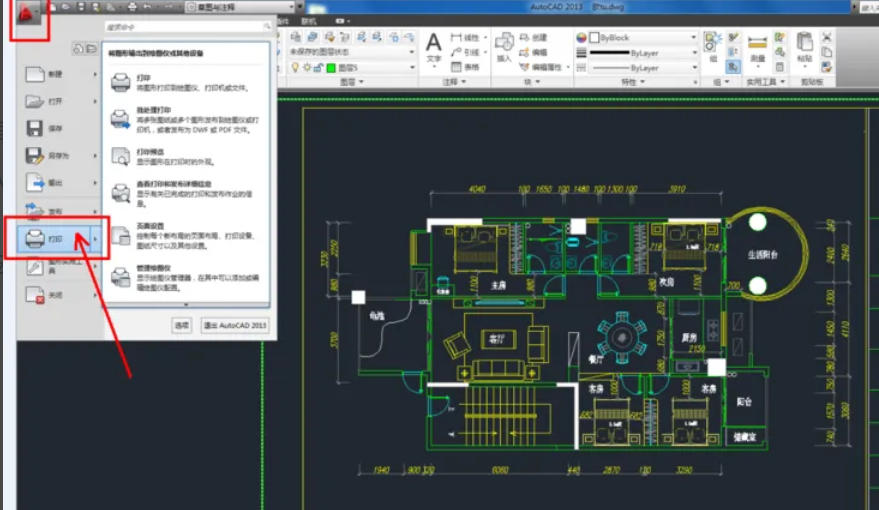Screen dimensions: 879x510
Task: Toggle the layer lightbulb on/off icon
Action: [294, 68]
